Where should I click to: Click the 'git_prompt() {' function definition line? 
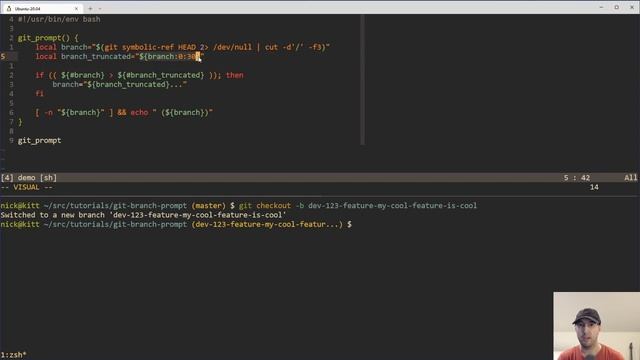(x=48, y=38)
